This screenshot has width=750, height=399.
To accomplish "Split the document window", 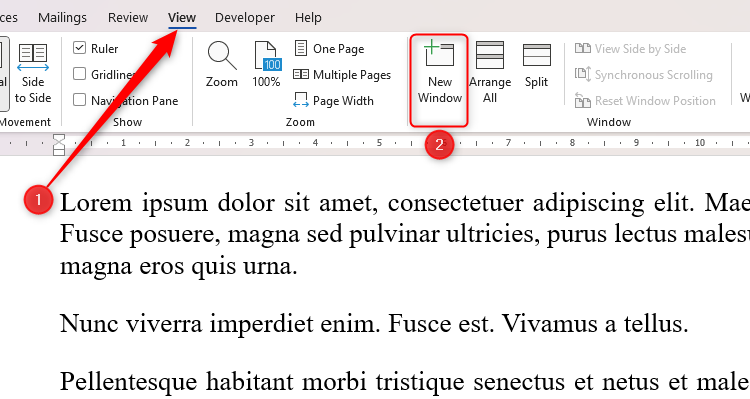I will (536, 65).
